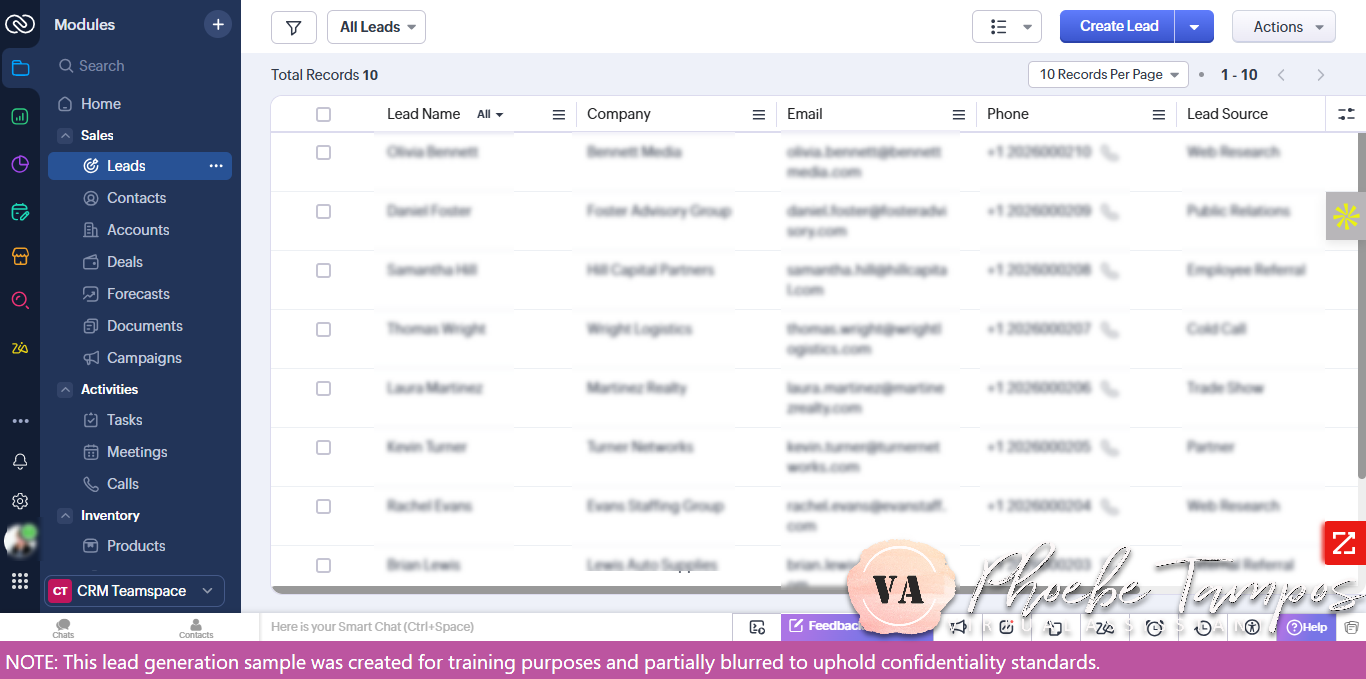The image size is (1366, 679).
Task: Click the Create Lead button
Action: click(x=1116, y=26)
